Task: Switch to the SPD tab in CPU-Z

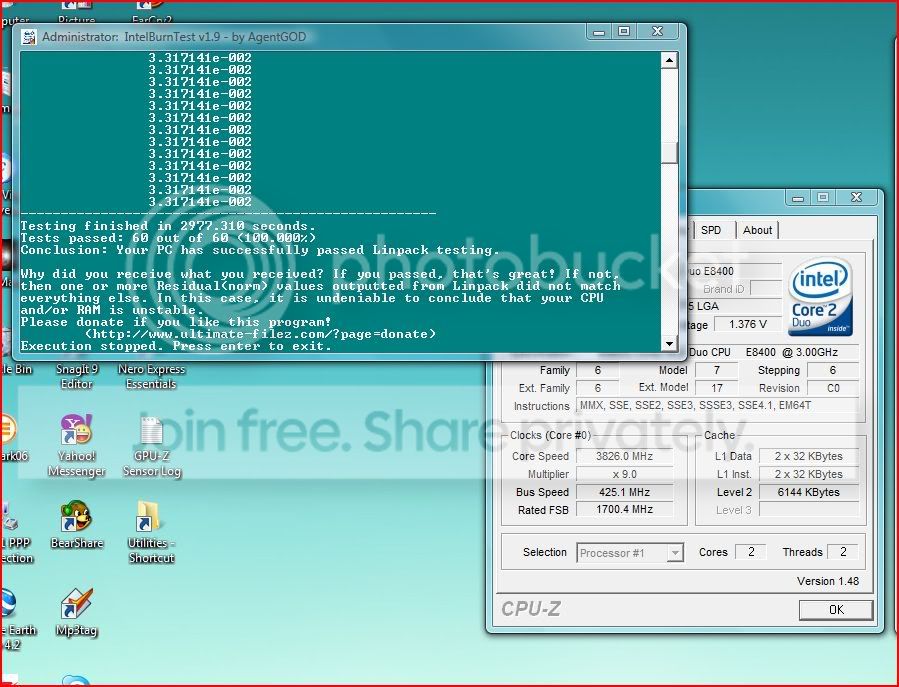Action: pos(711,230)
